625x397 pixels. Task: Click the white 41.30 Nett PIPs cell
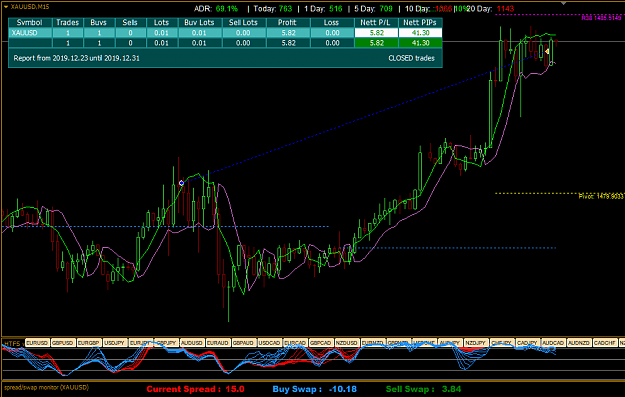tap(420, 33)
